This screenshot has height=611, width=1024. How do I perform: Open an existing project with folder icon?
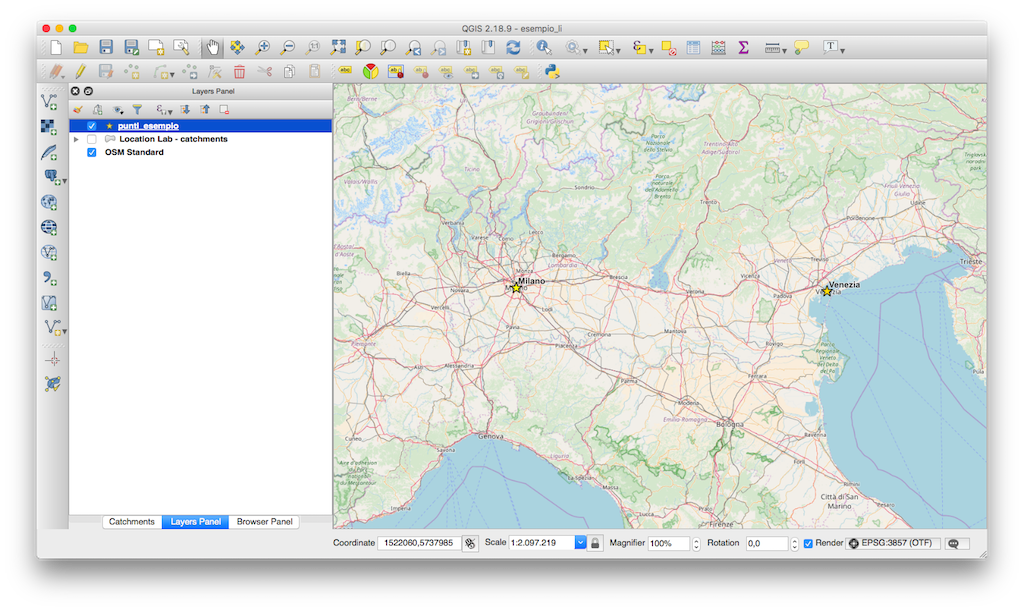80,47
